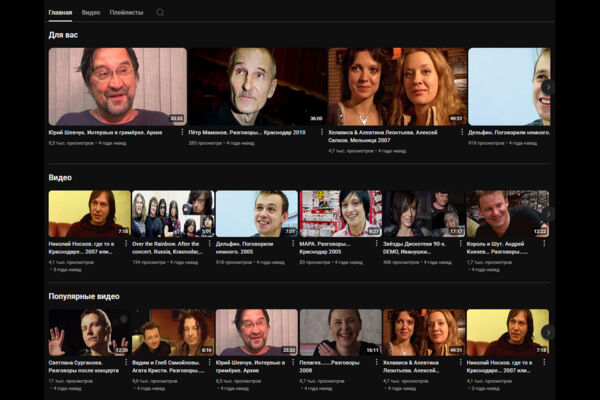
Task: Open options menu for Звёзды Дискотеки 90-х video
Action: pos(461,243)
